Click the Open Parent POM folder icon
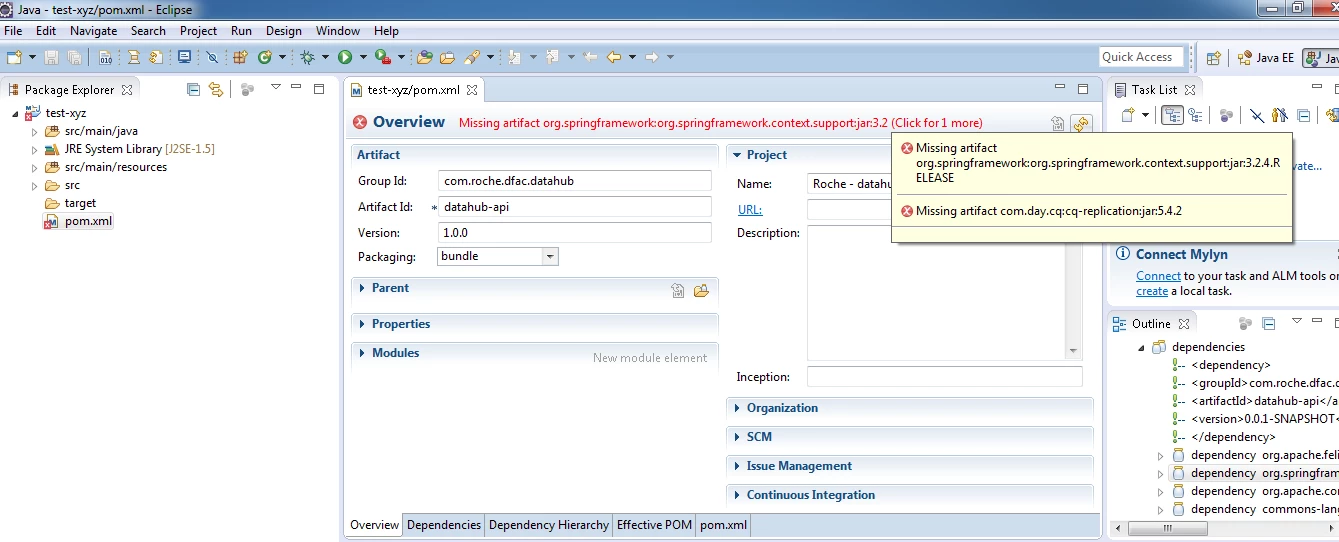The image size is (1339, 542). tap(701, 291)
